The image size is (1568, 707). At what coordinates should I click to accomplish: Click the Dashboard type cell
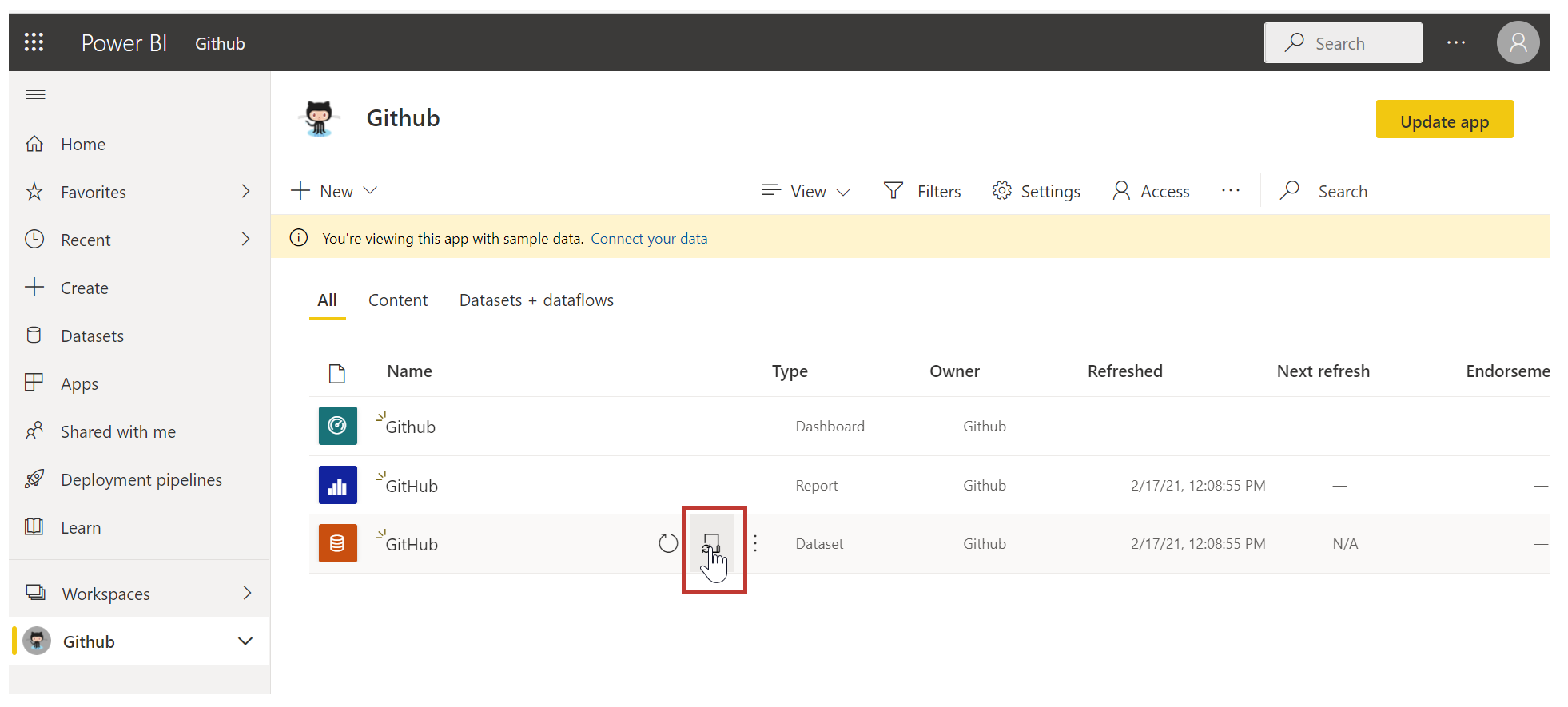(830, 427)
